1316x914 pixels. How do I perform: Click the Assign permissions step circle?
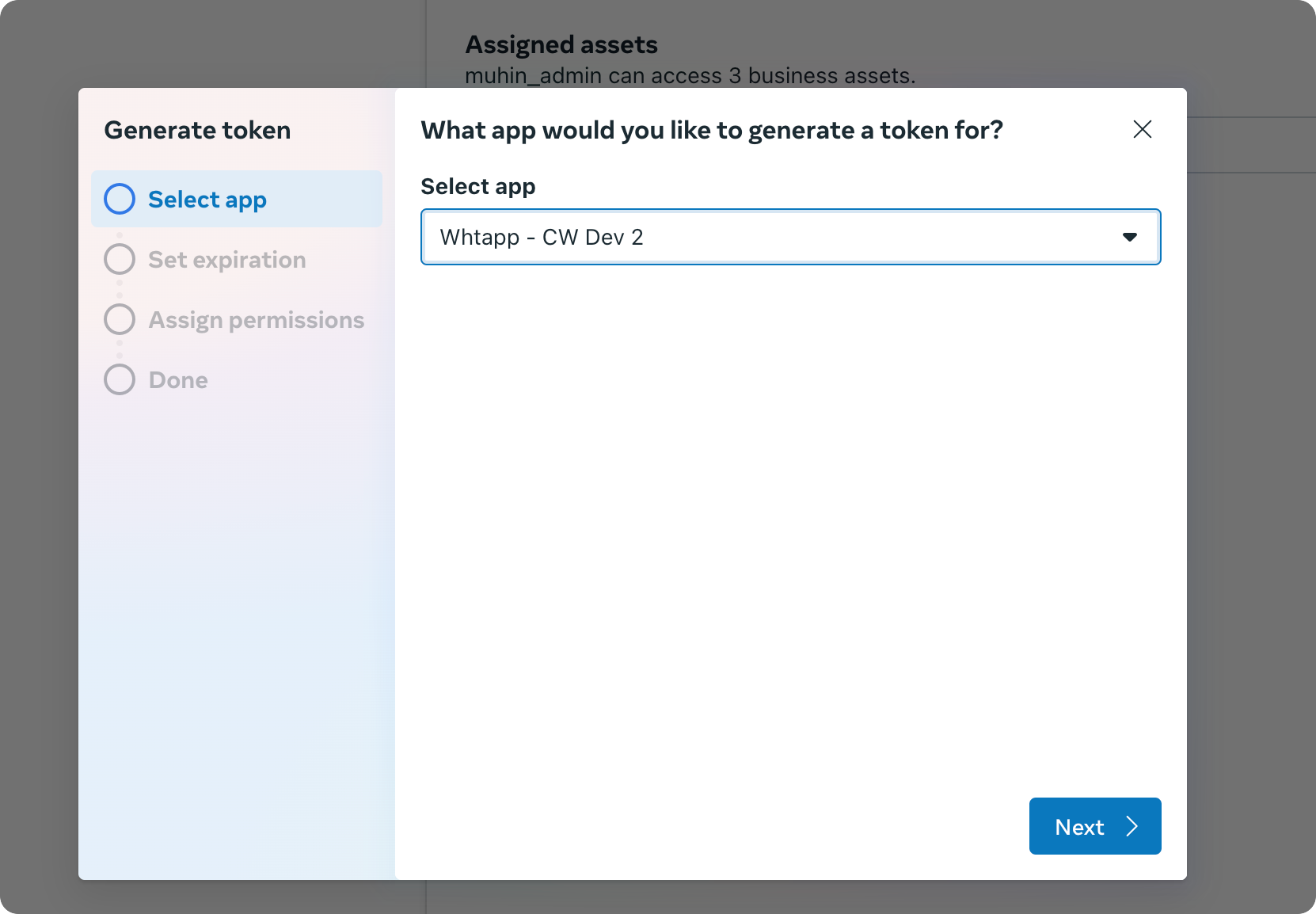(120, 319)
